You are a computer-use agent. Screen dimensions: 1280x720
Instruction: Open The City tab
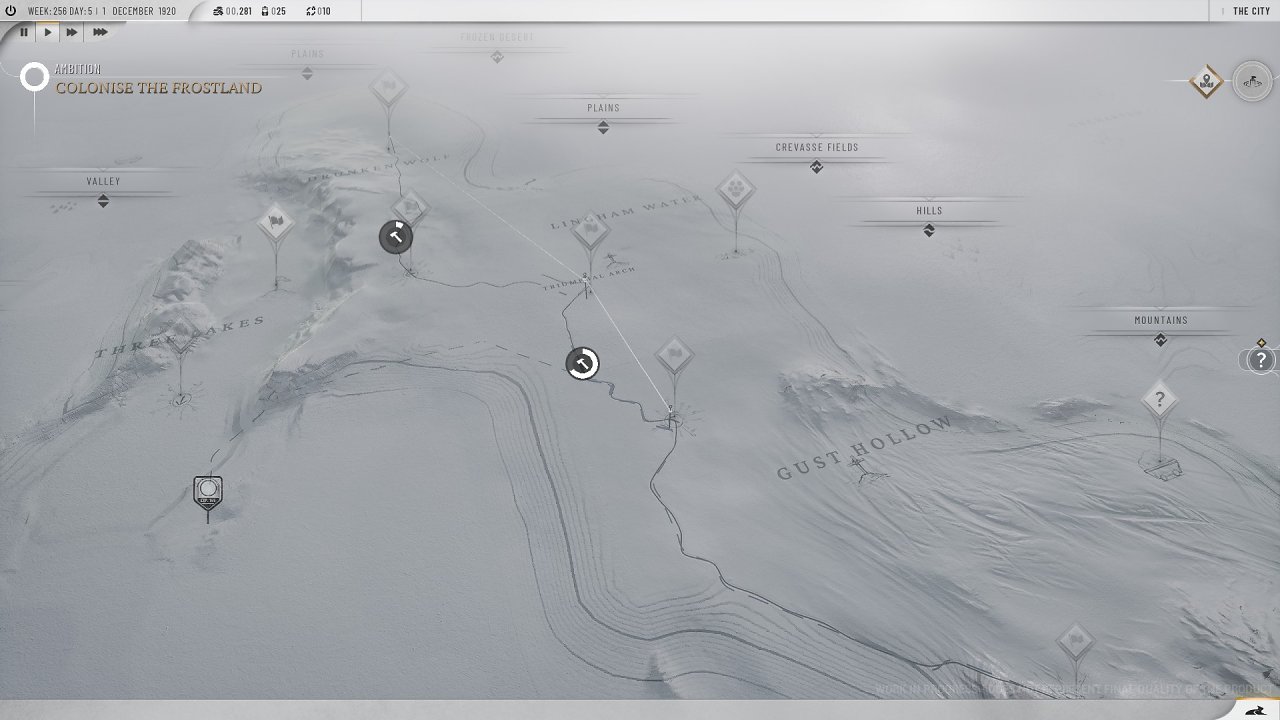(x=1251, y=11)
